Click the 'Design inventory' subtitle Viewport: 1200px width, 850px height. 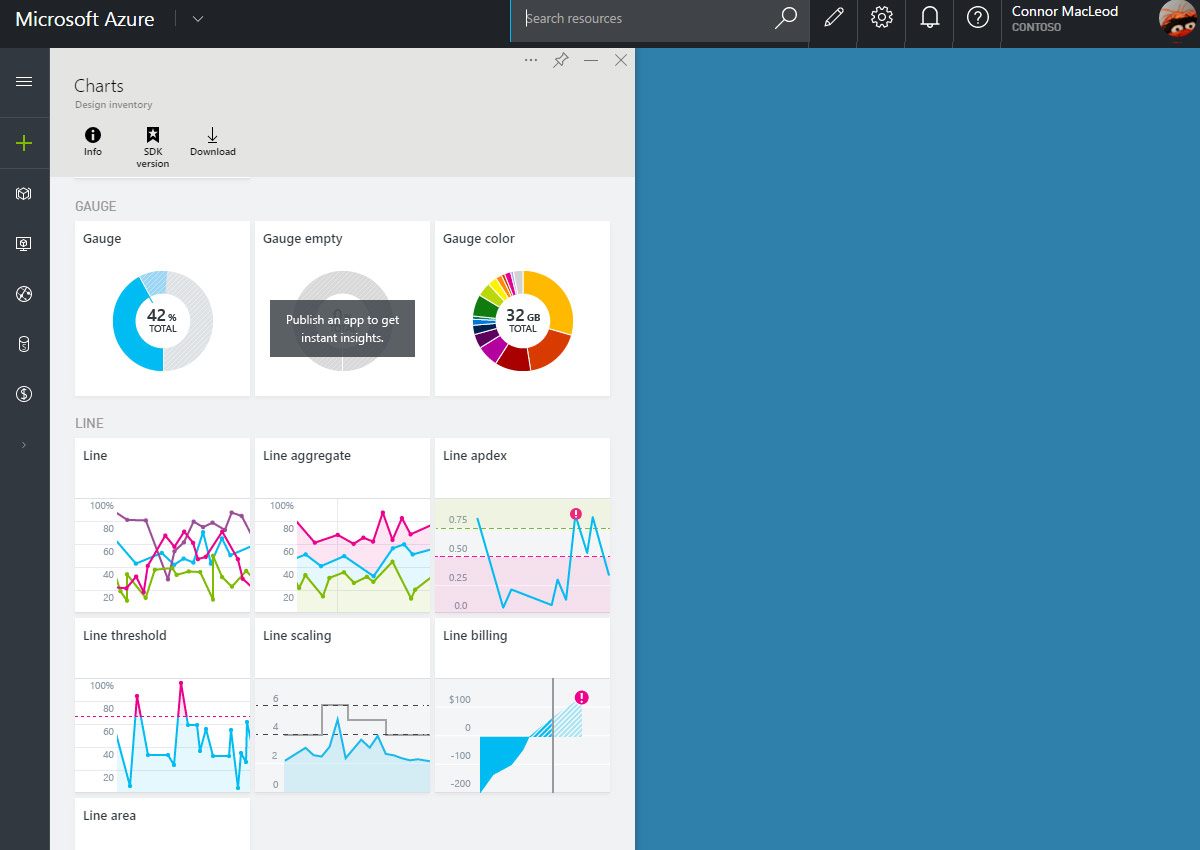click(x=113, y=105)
